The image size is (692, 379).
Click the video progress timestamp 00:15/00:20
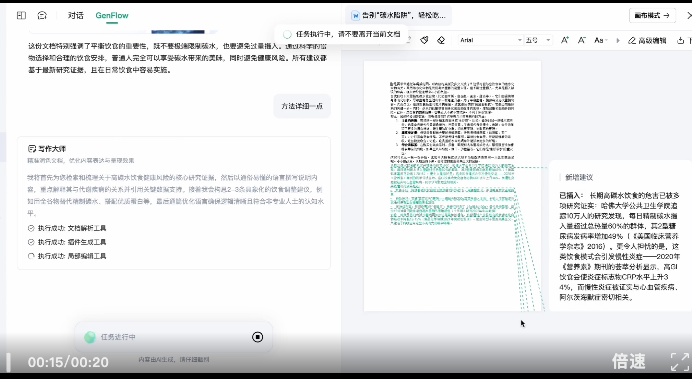tap(68, 362)
